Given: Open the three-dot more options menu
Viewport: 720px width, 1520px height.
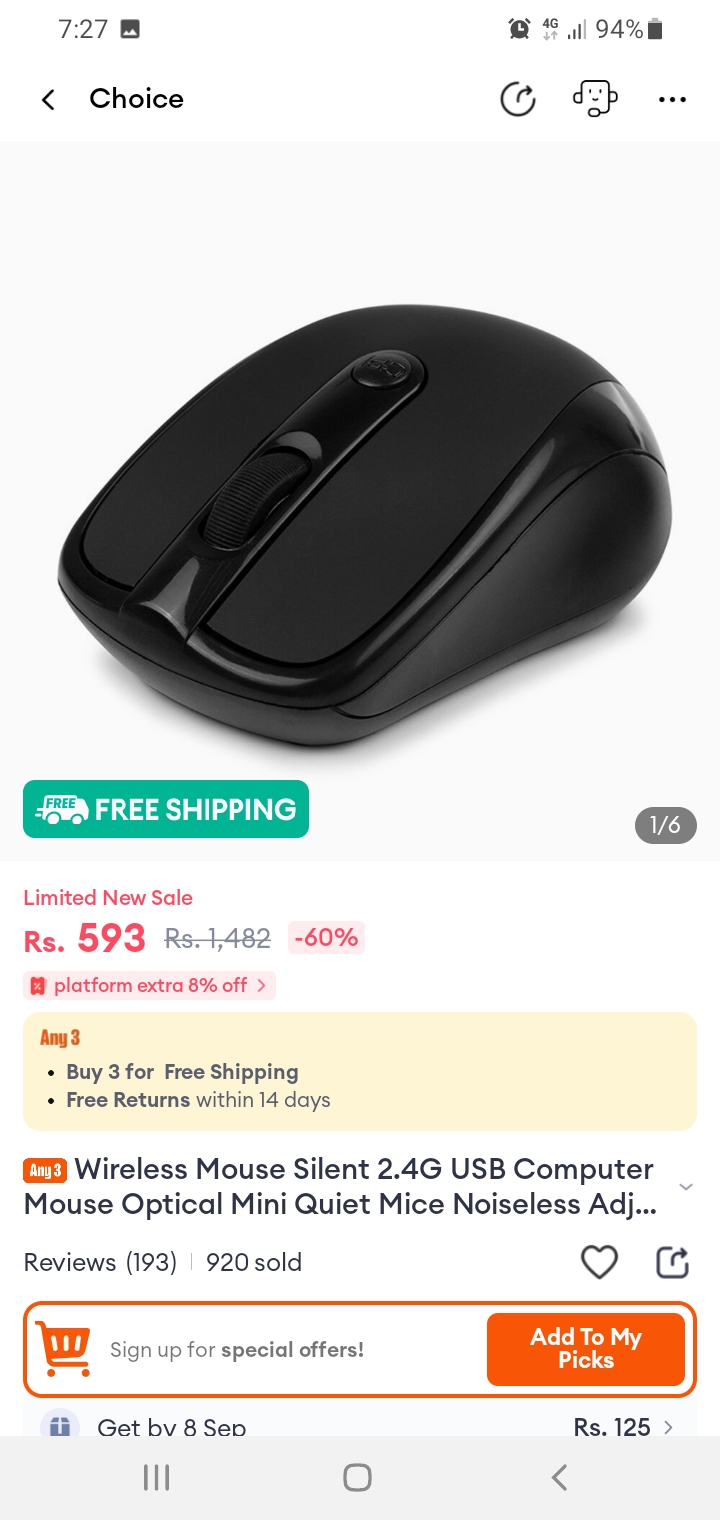Looking at the screenshot, I should (672, 99).
